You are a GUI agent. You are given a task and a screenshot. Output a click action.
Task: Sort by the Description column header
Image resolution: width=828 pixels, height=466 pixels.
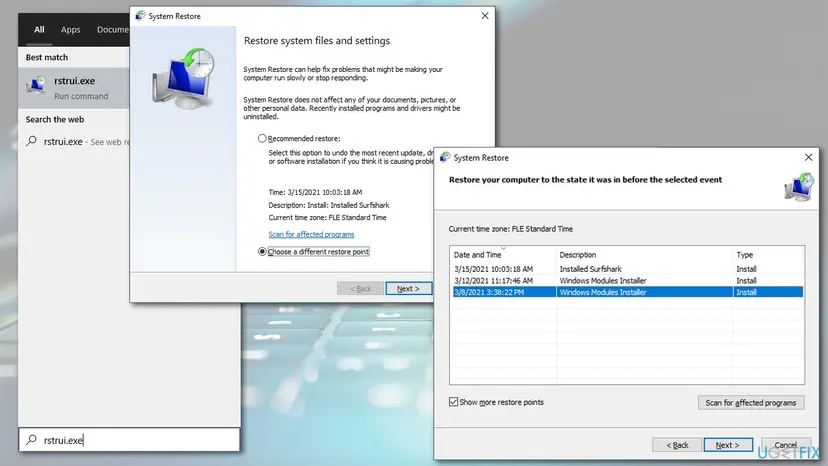(644, 254)
